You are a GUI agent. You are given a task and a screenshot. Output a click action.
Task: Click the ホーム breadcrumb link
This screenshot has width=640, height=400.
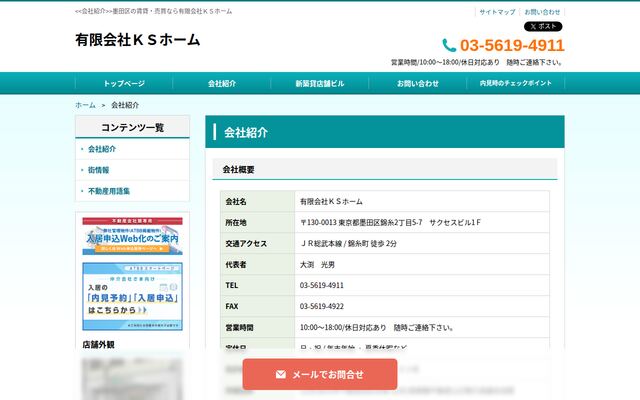(85, 105)
